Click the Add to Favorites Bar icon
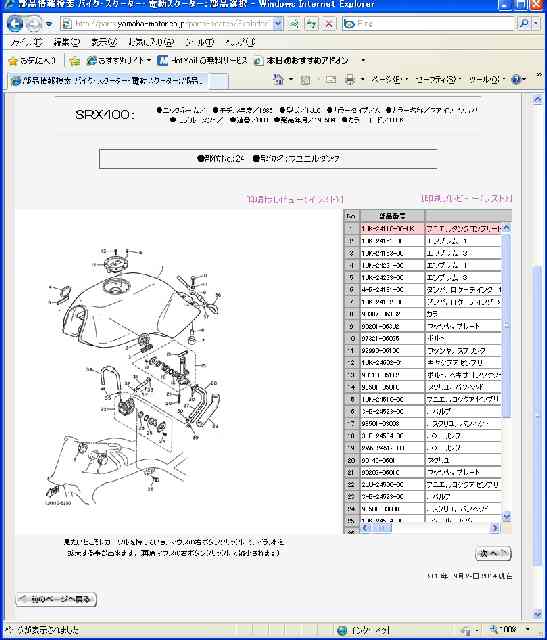The height and width of the screenshot is (640, 547). (x=74, y=61)
